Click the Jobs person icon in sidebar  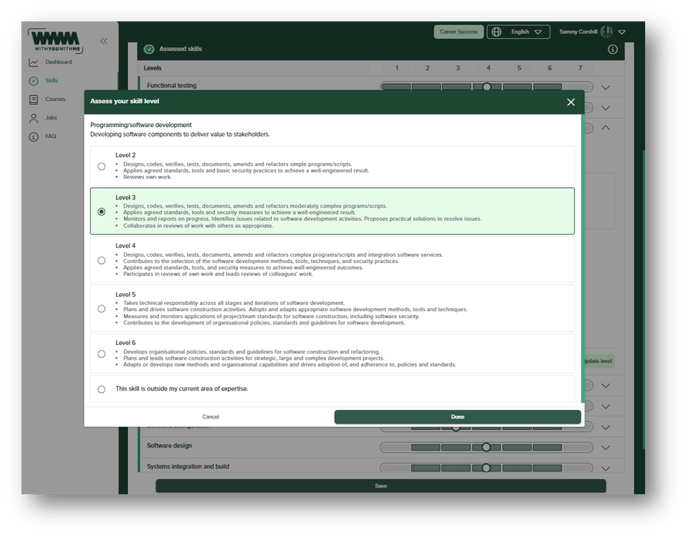coord(34,117)
